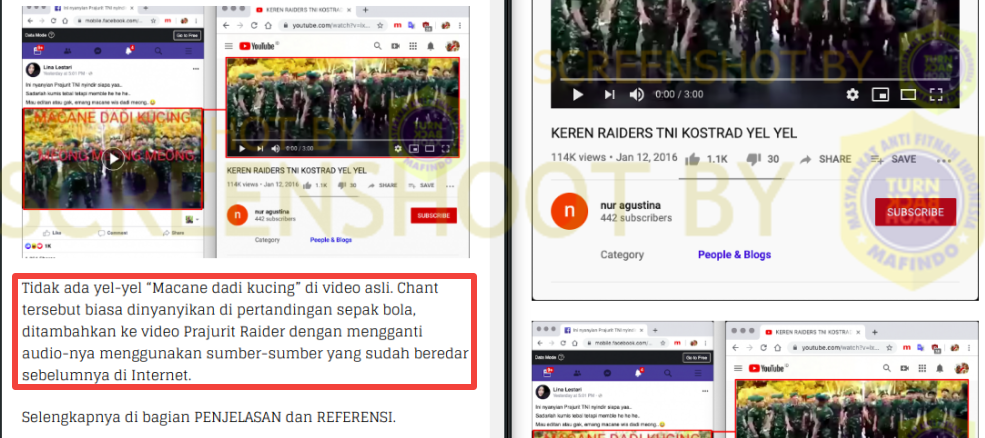Click youtube.com address bar in upper-left image
985x438 pixels.
333,26
